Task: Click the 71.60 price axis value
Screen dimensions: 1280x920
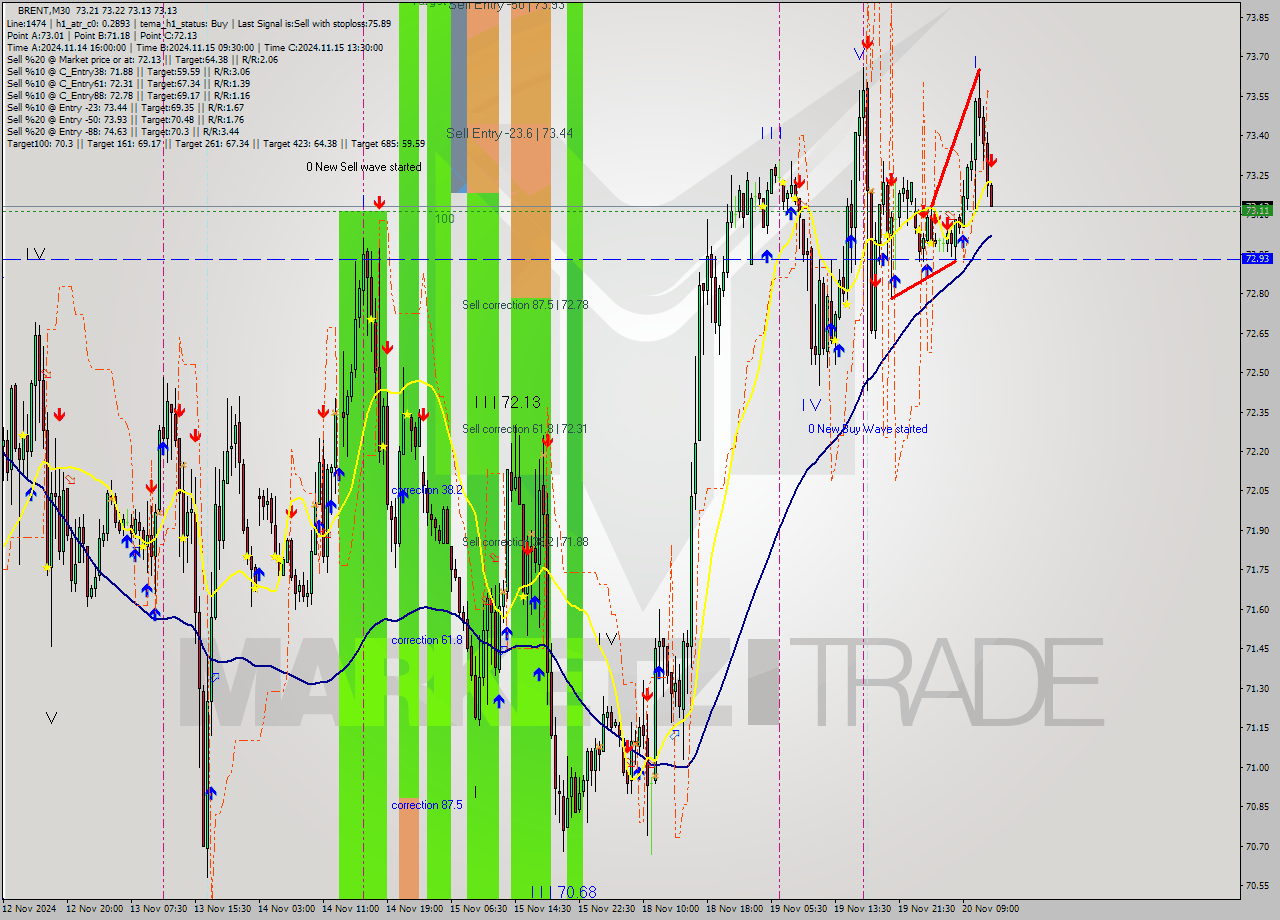Action: click(1257, 610)
